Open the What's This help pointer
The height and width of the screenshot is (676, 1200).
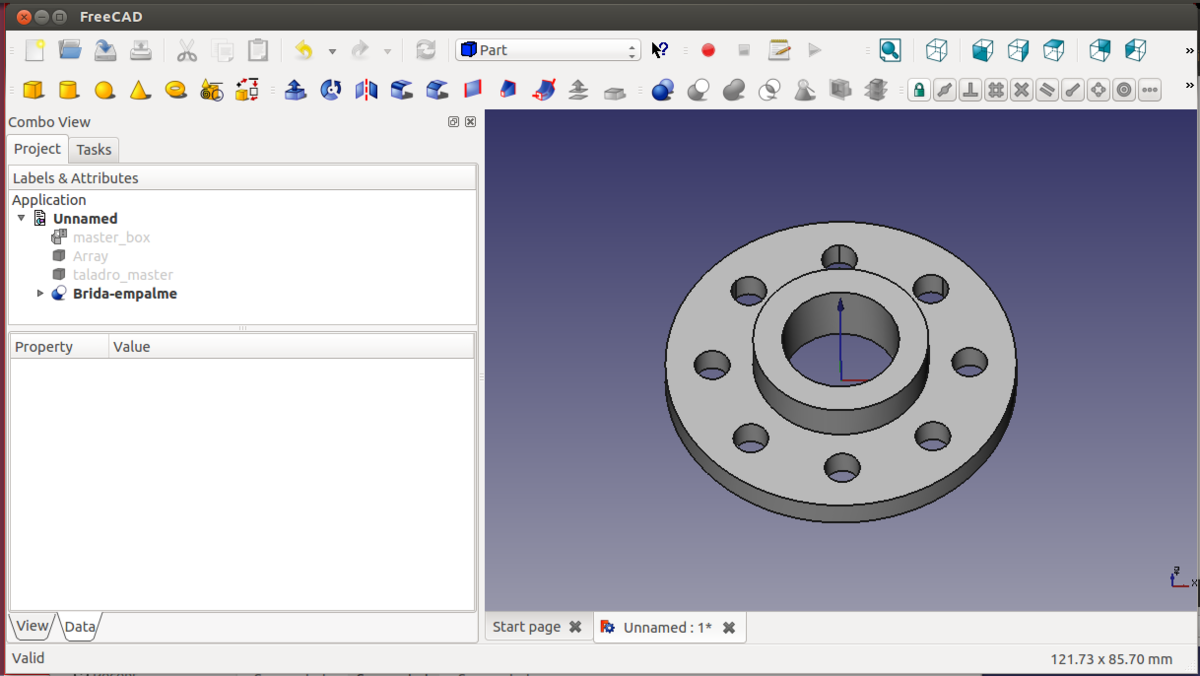click(660, 50)
